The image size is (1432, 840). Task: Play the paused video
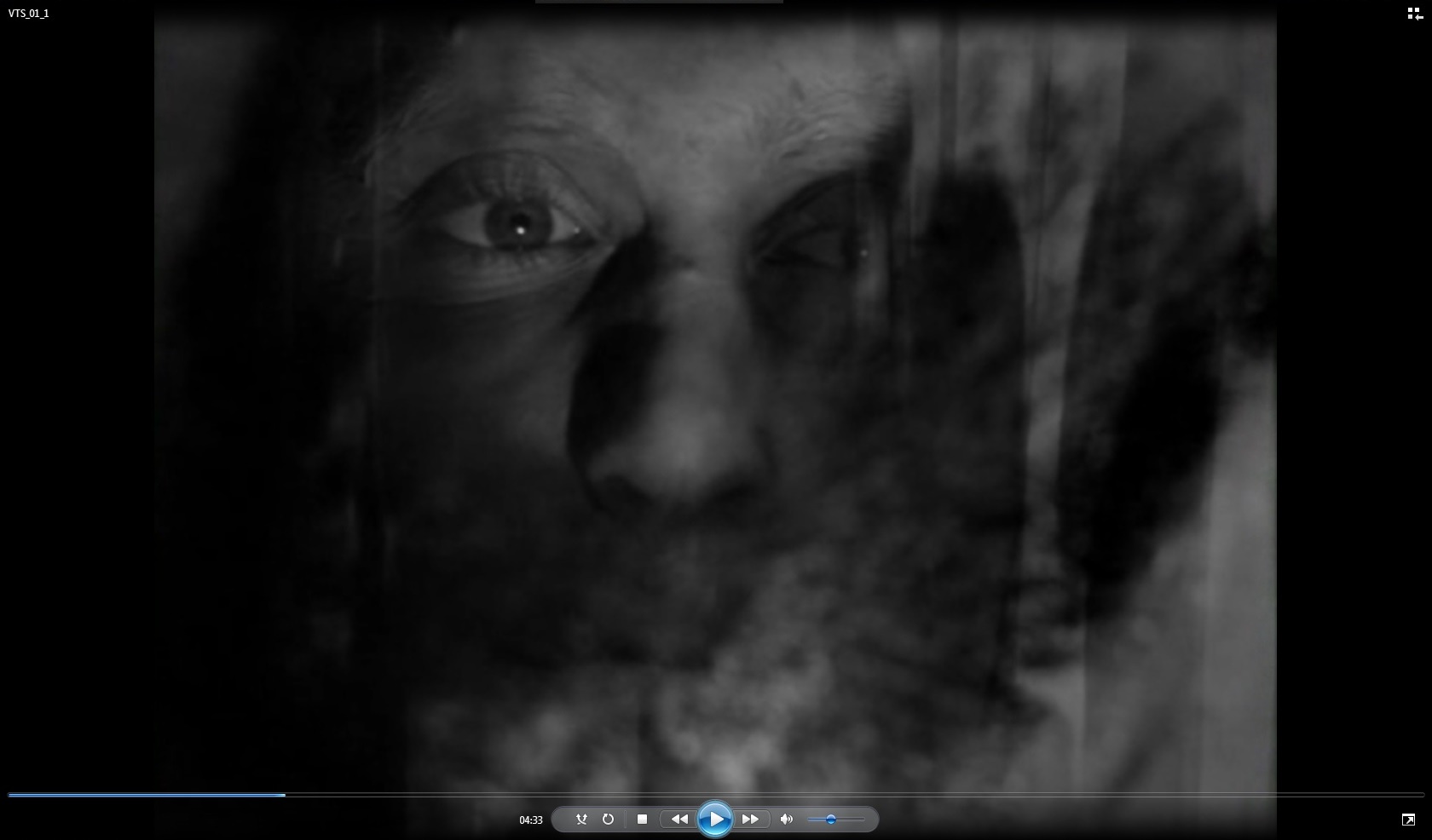[x=715, y=820]
